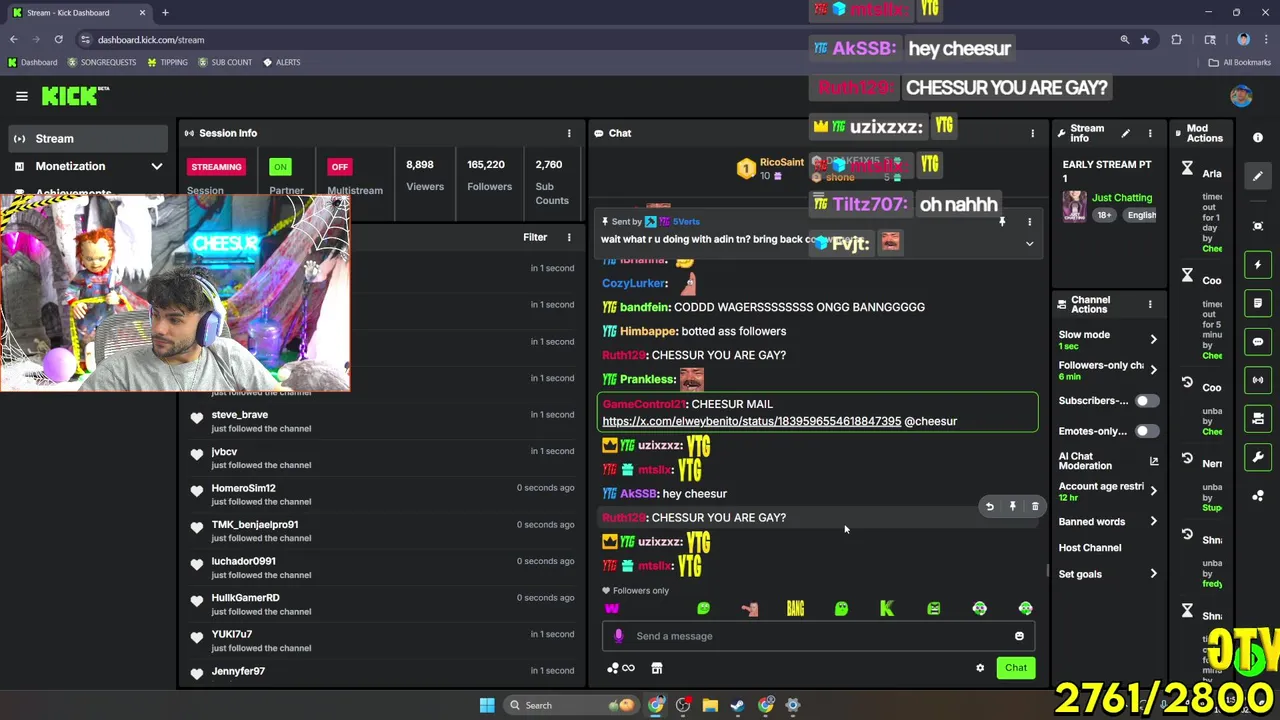1280x720 pixels.
Task: Delete the highlighted Ruth129 chat message
Action: 1035,507
